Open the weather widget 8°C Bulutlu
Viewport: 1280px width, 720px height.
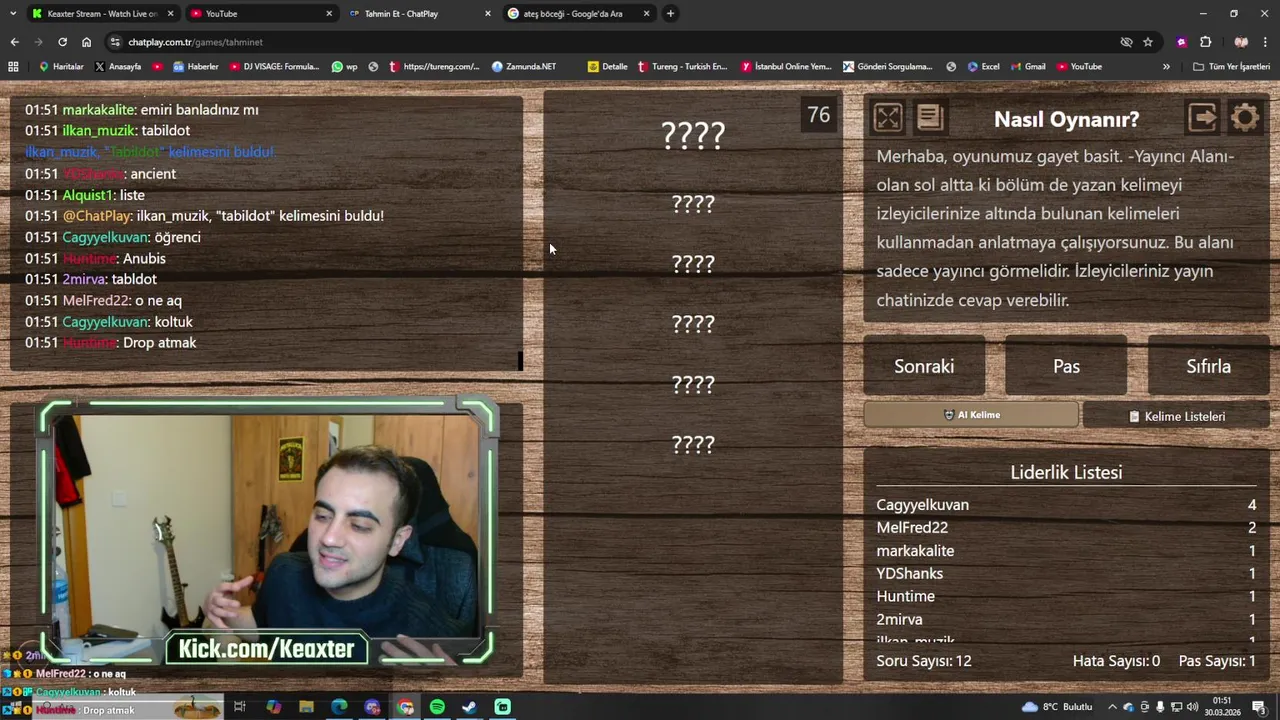coord(1057,707)
